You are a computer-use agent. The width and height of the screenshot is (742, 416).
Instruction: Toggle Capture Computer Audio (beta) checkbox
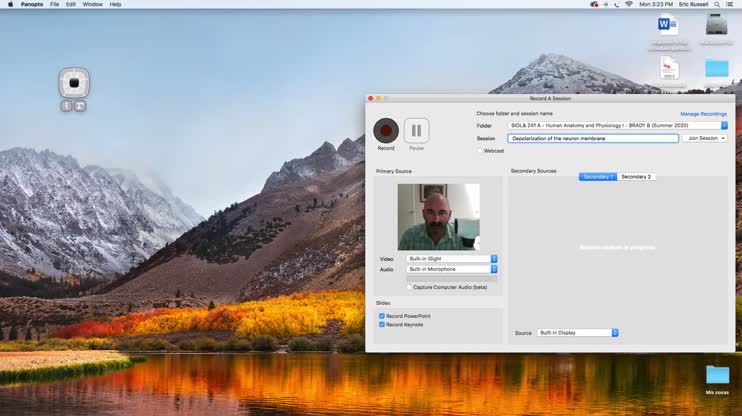(410, 287)
